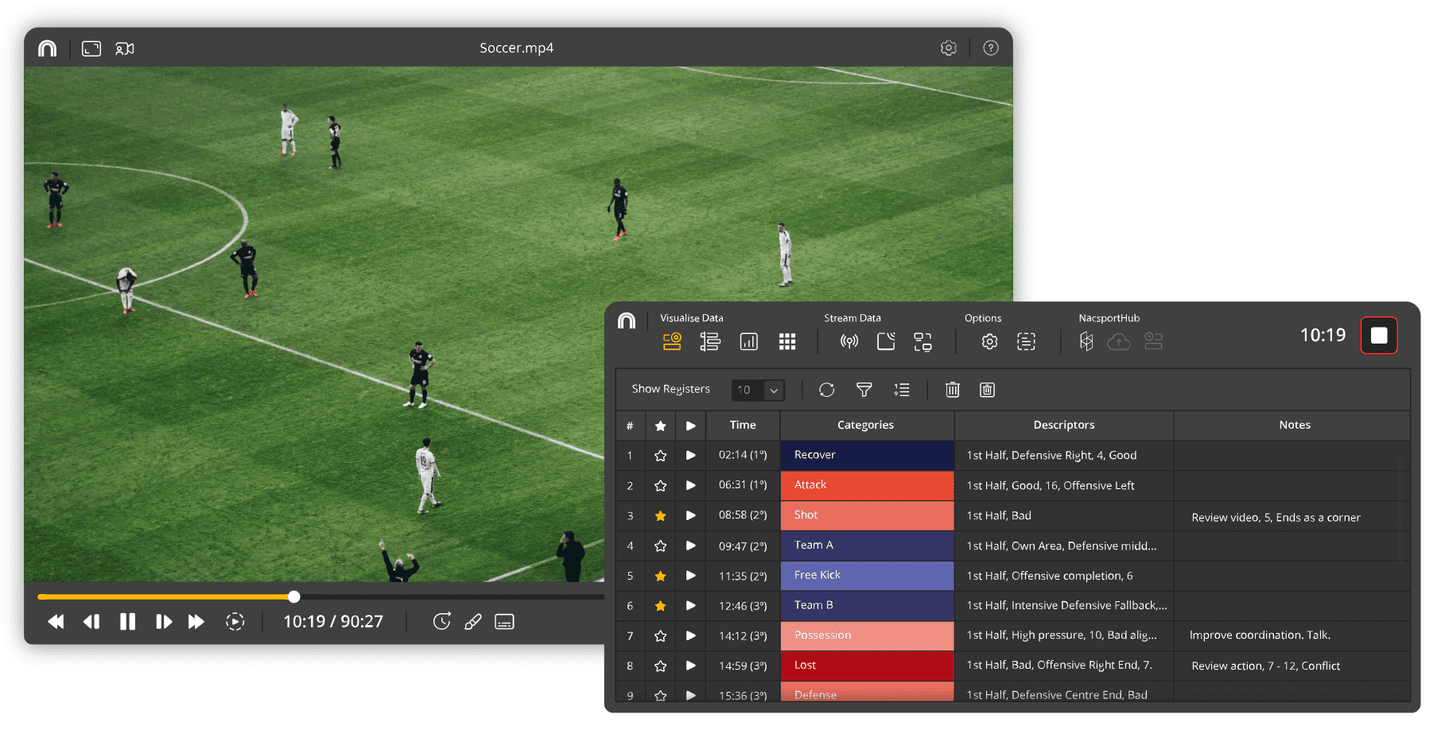Click the fast rewind button in player

click(56, 622)
